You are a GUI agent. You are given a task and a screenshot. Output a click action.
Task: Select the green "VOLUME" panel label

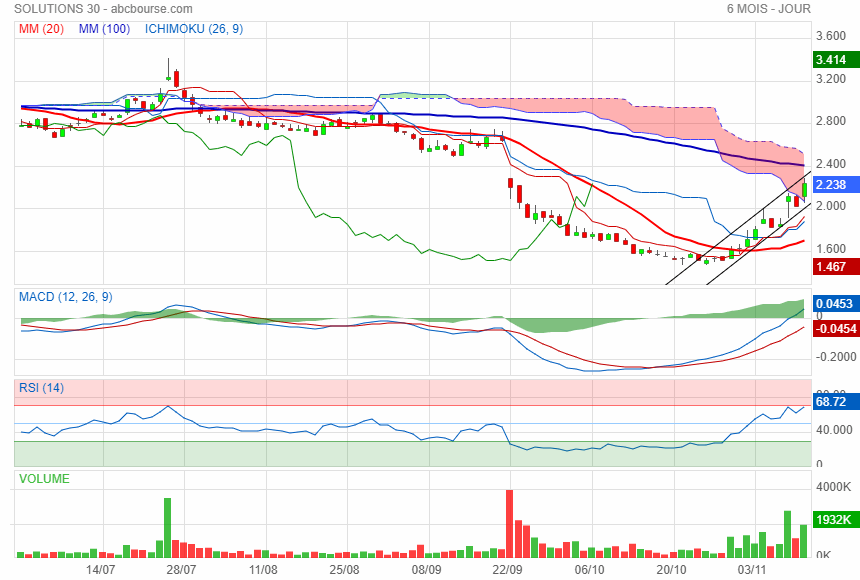44,479
